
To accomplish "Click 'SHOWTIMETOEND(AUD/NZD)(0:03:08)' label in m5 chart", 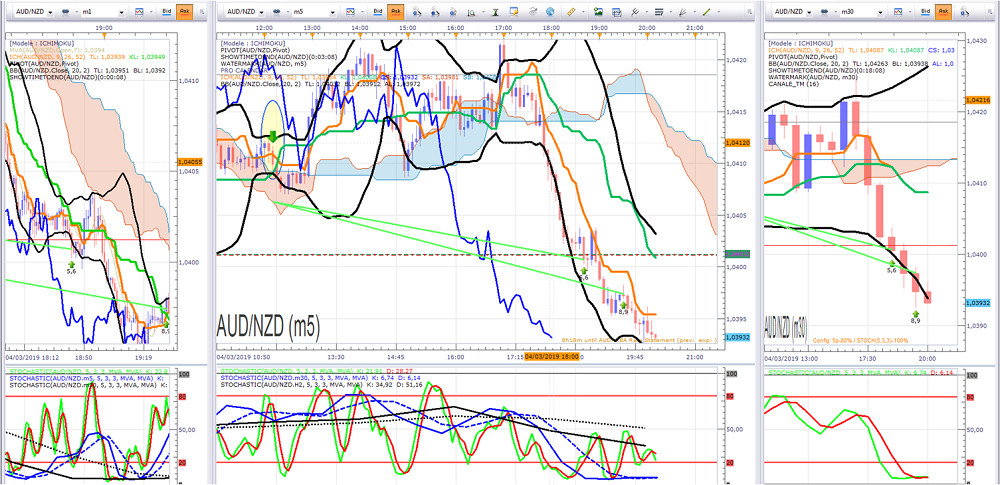I will [x=280, y=57].
